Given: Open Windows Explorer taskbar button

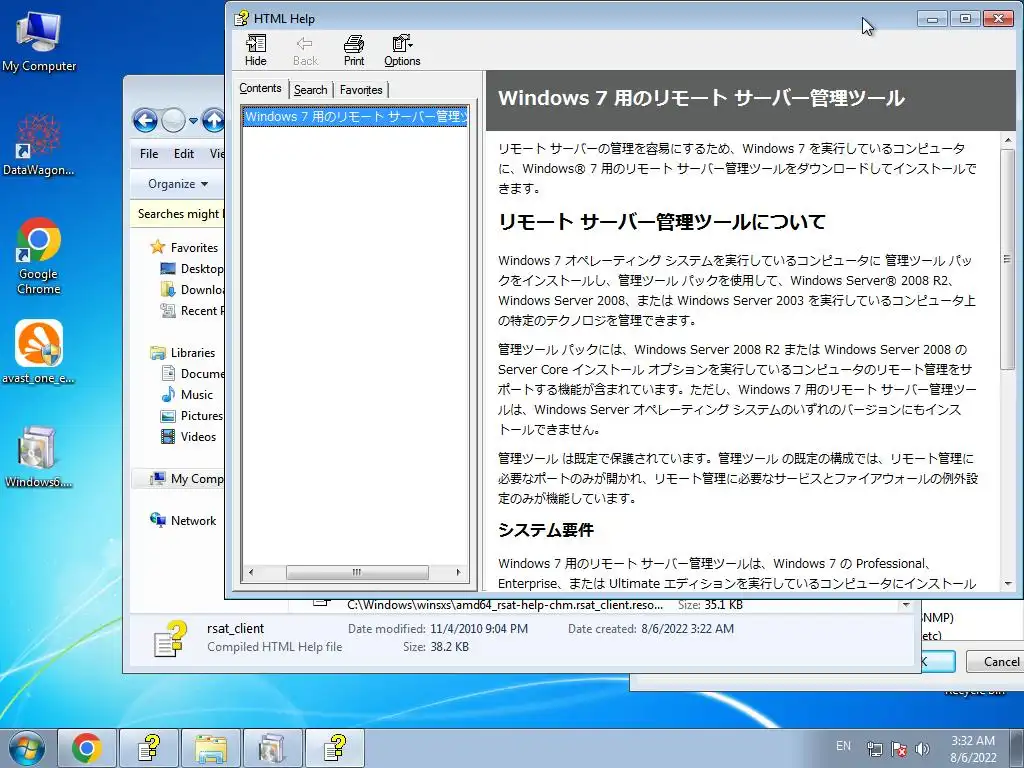Looking at the screenshot, I should (x=211, y=748).
